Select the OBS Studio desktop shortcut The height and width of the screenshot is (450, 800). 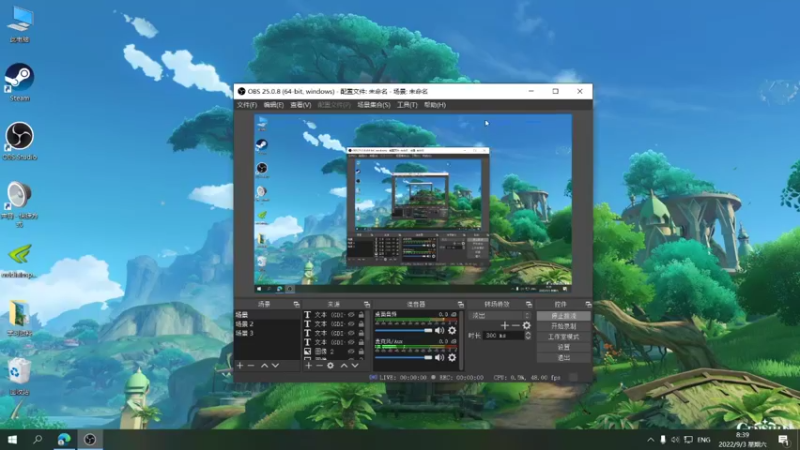(x=19, y=141)
